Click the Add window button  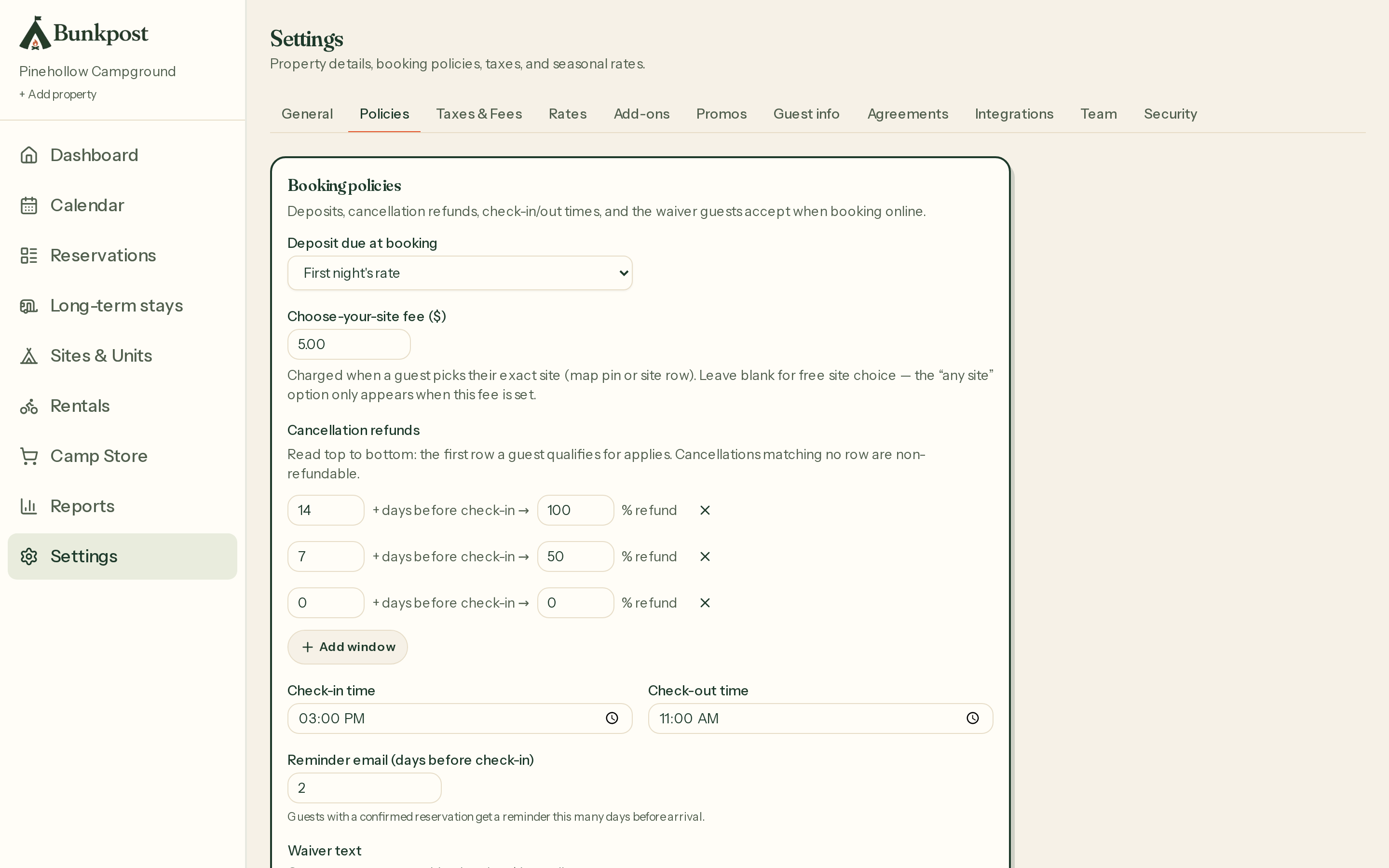[347, 647]
